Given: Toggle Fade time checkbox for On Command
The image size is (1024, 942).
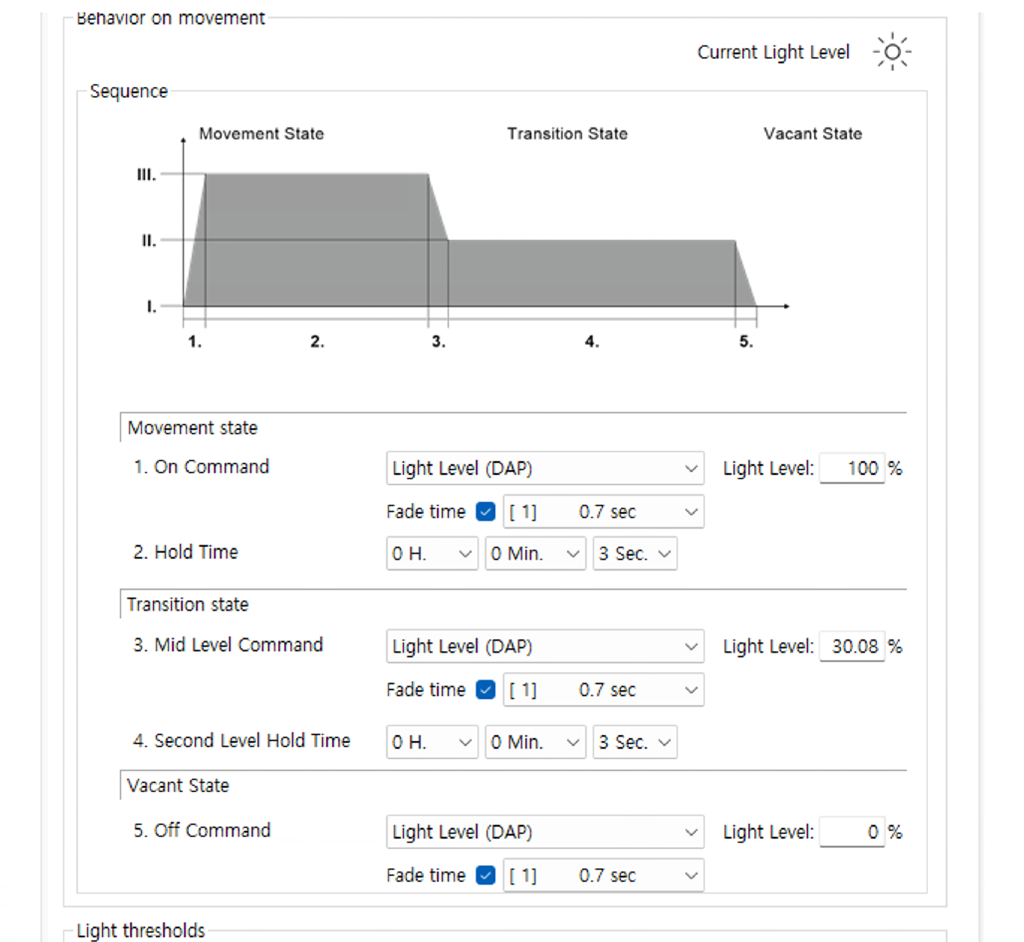Looking at the screenshot, I should (486, 512).
